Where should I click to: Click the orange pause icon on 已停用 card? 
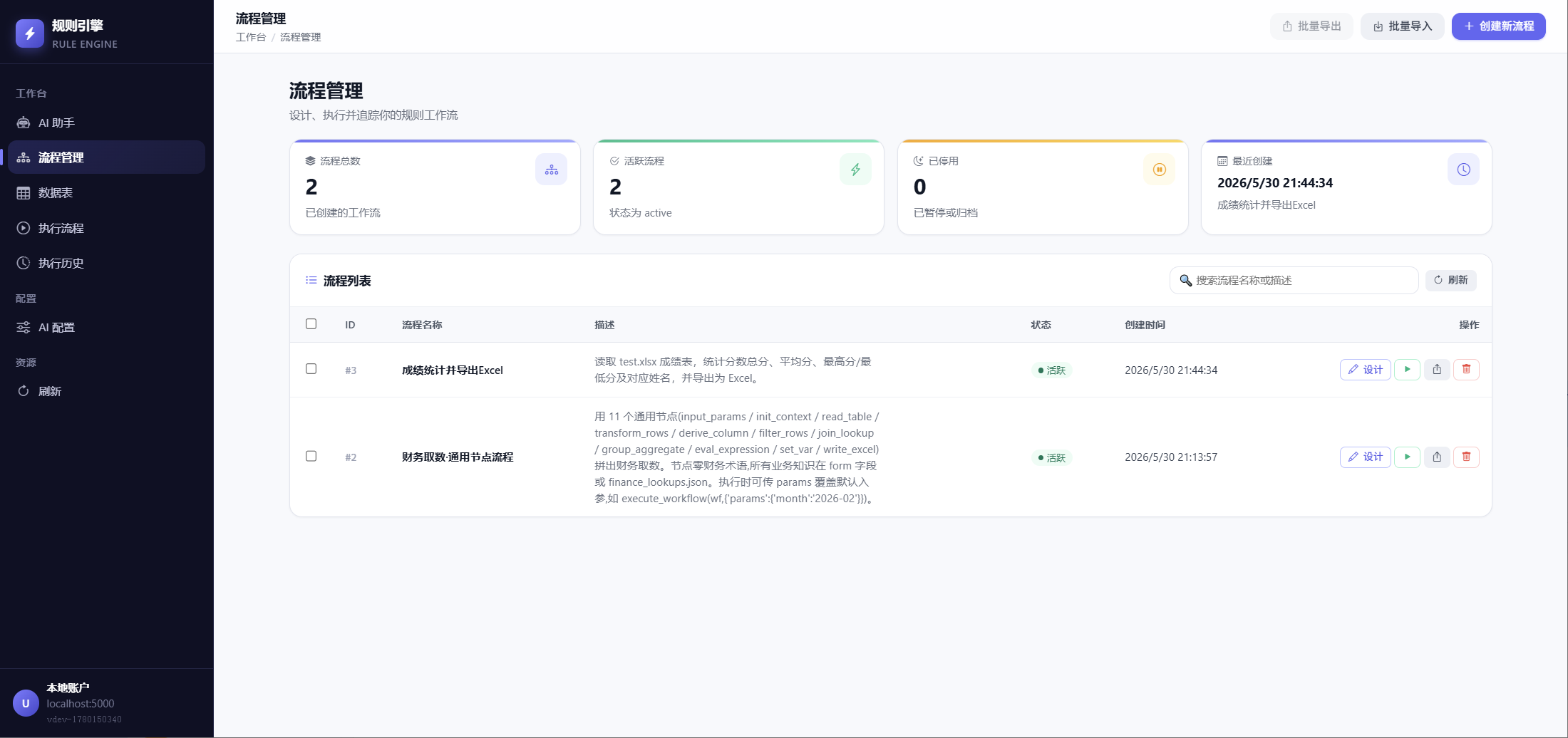pos(1160,170)
